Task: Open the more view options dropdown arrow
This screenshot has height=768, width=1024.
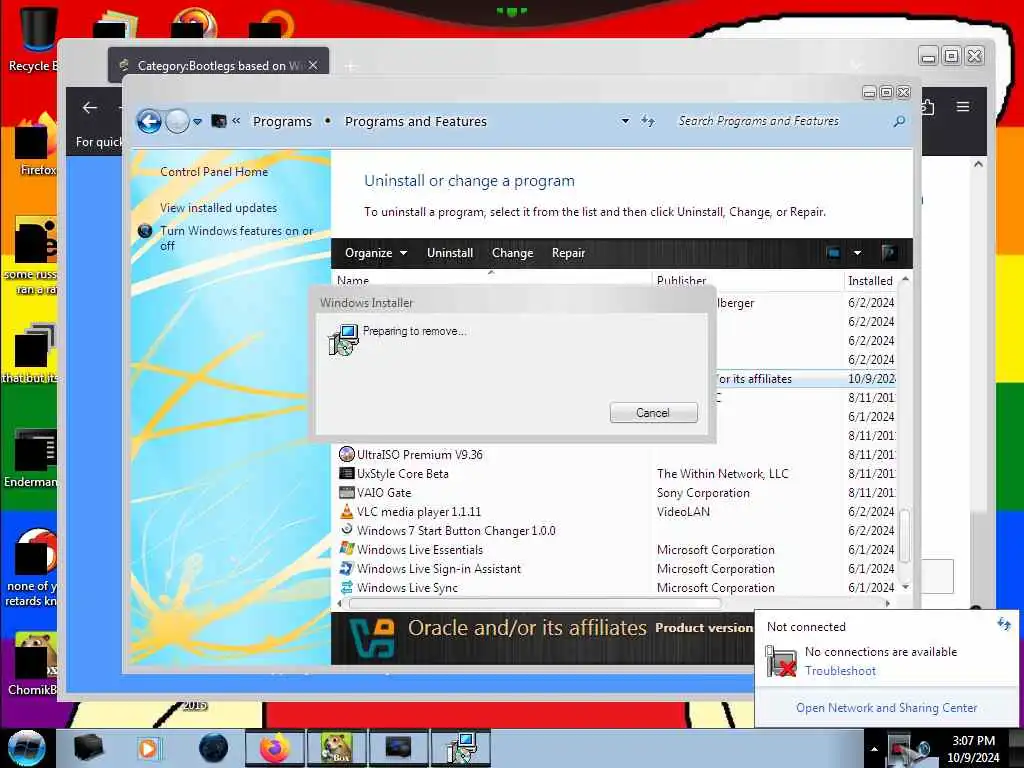Action: pos(857,253)
